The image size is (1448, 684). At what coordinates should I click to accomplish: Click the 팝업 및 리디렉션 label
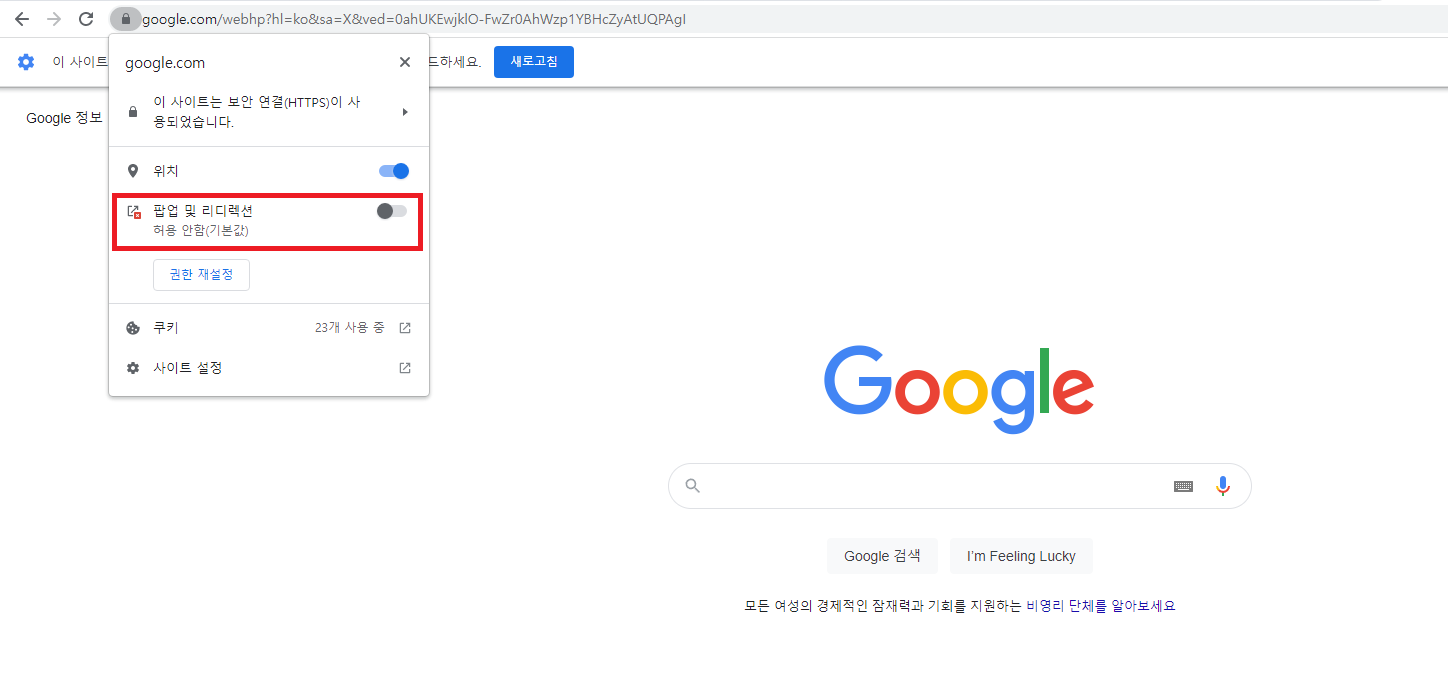[x=203, y=211]
